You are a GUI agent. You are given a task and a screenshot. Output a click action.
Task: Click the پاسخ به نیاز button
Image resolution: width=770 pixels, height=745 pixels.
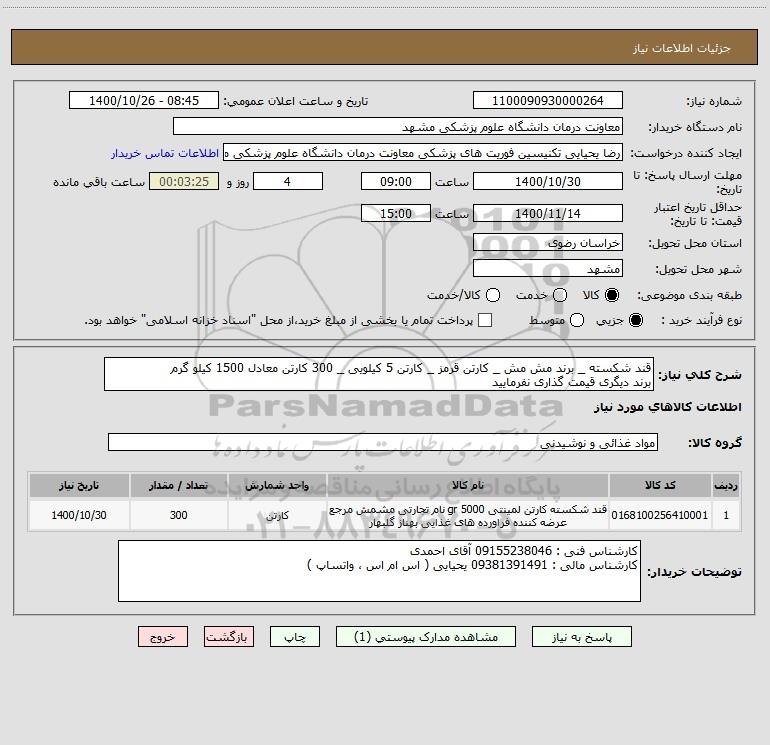pyautogui.click(x=581, y=637)
